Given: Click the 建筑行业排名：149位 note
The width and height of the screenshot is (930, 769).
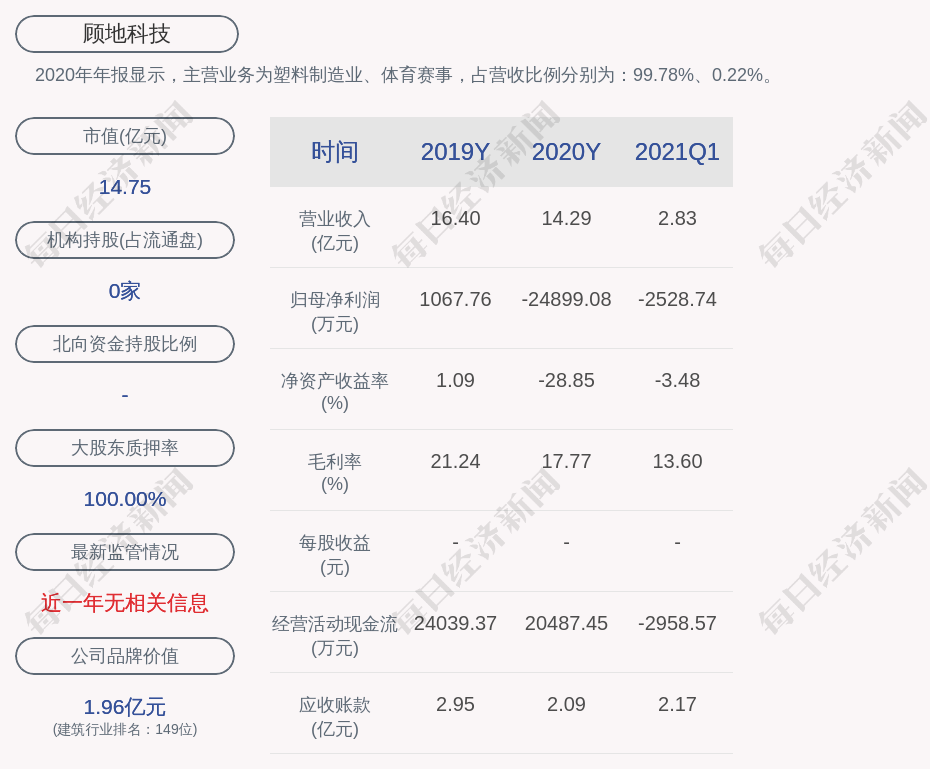Looking at the screenshot, I should click(125, 729).
